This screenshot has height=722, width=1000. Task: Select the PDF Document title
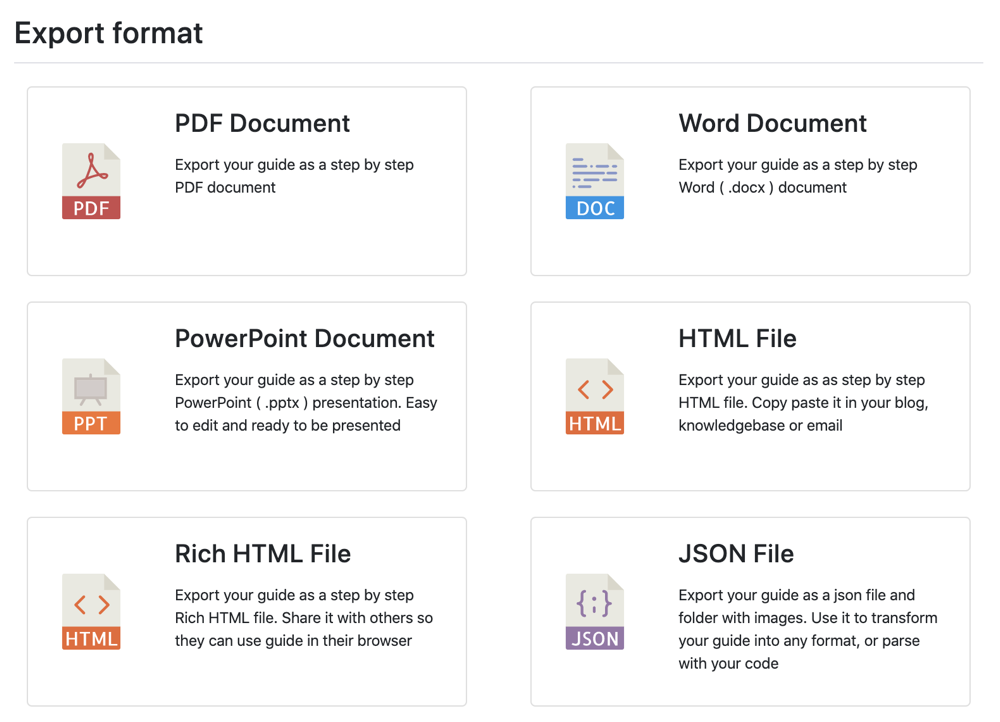[262, 123]
